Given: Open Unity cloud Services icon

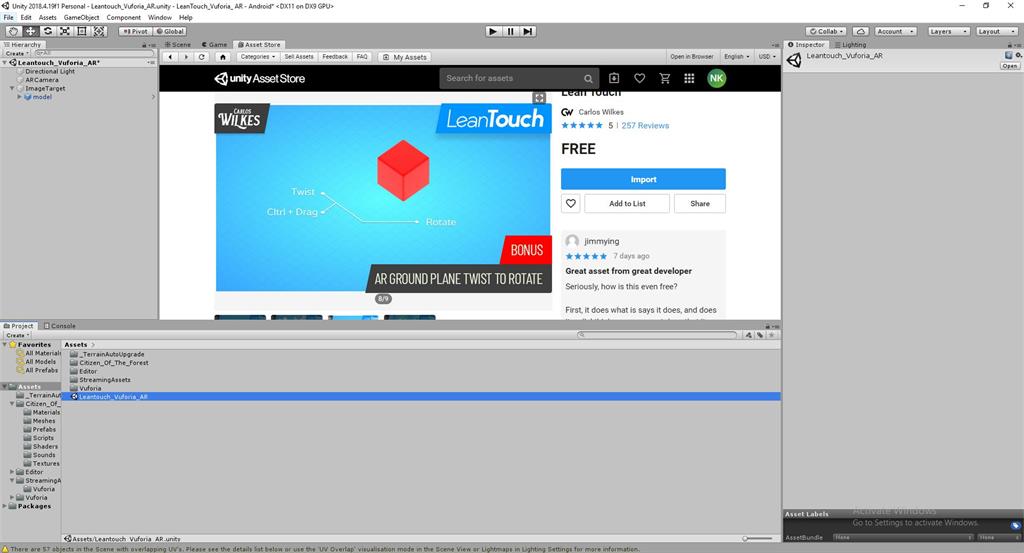Looking at the screenshot, I should pyautogui.click(x=861, y=31).
